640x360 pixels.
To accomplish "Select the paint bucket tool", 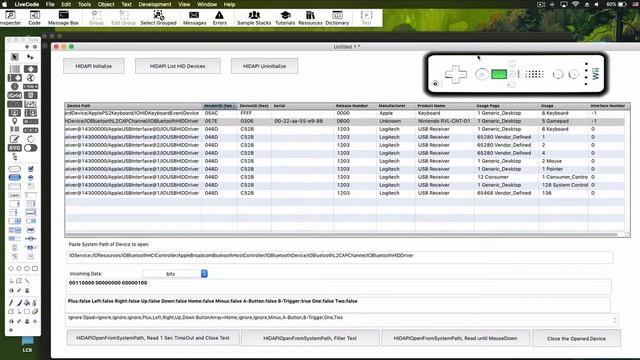I will tap(27, 303).
